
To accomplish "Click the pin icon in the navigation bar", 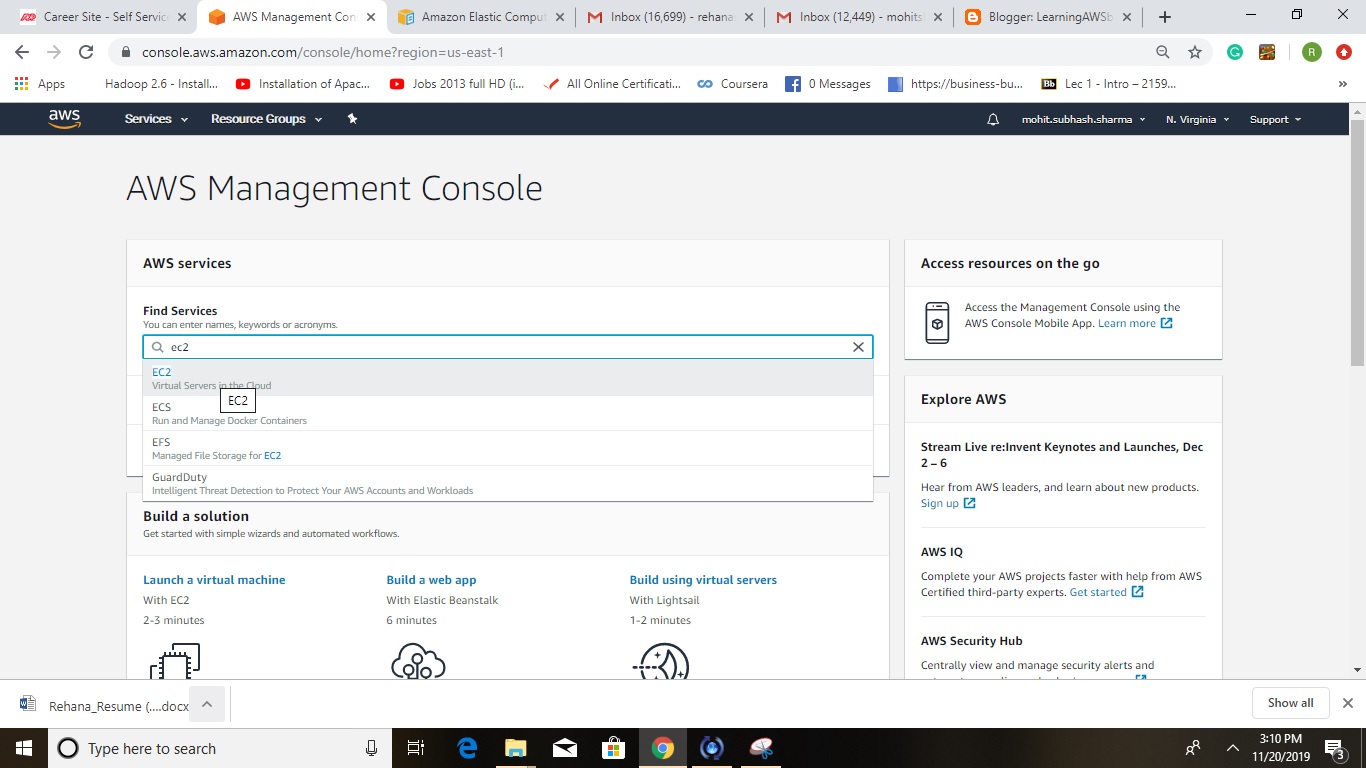I will click(x=351, y=119).
